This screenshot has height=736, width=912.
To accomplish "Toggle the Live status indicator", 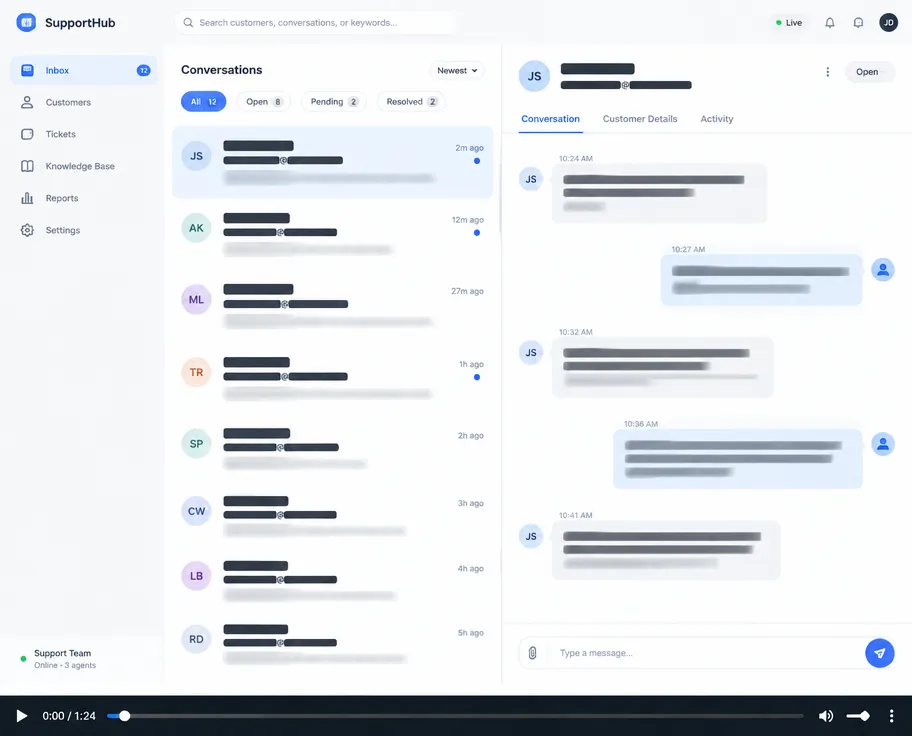I will tap(789, 23).
